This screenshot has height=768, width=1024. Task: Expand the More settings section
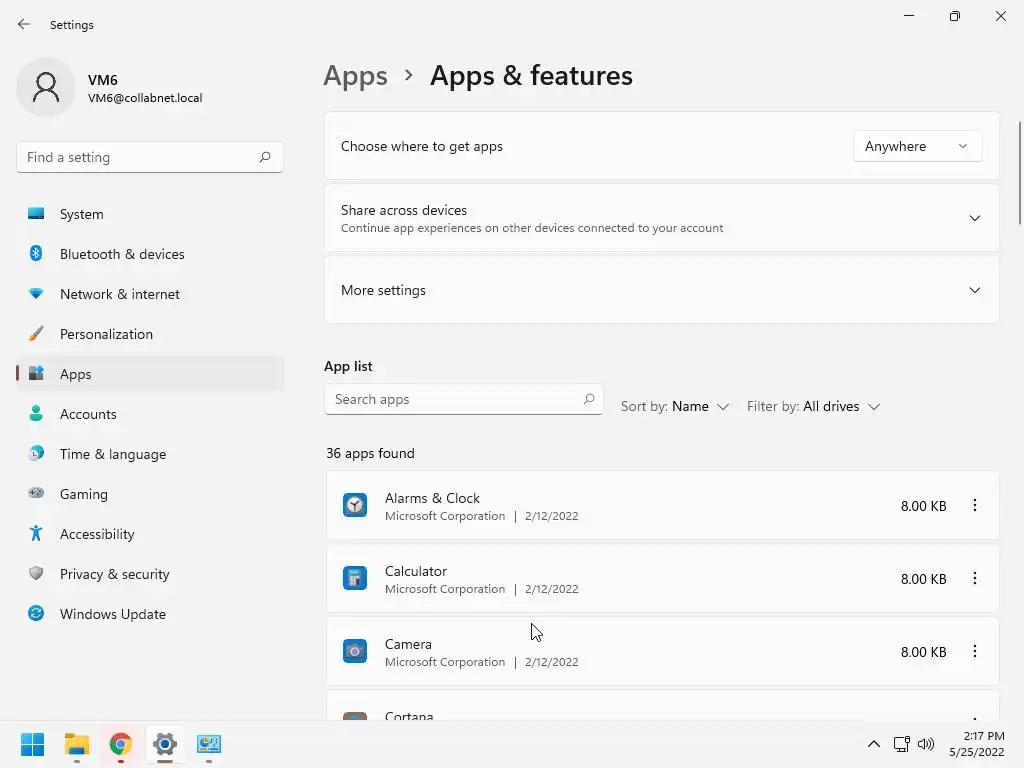(974, 290)
